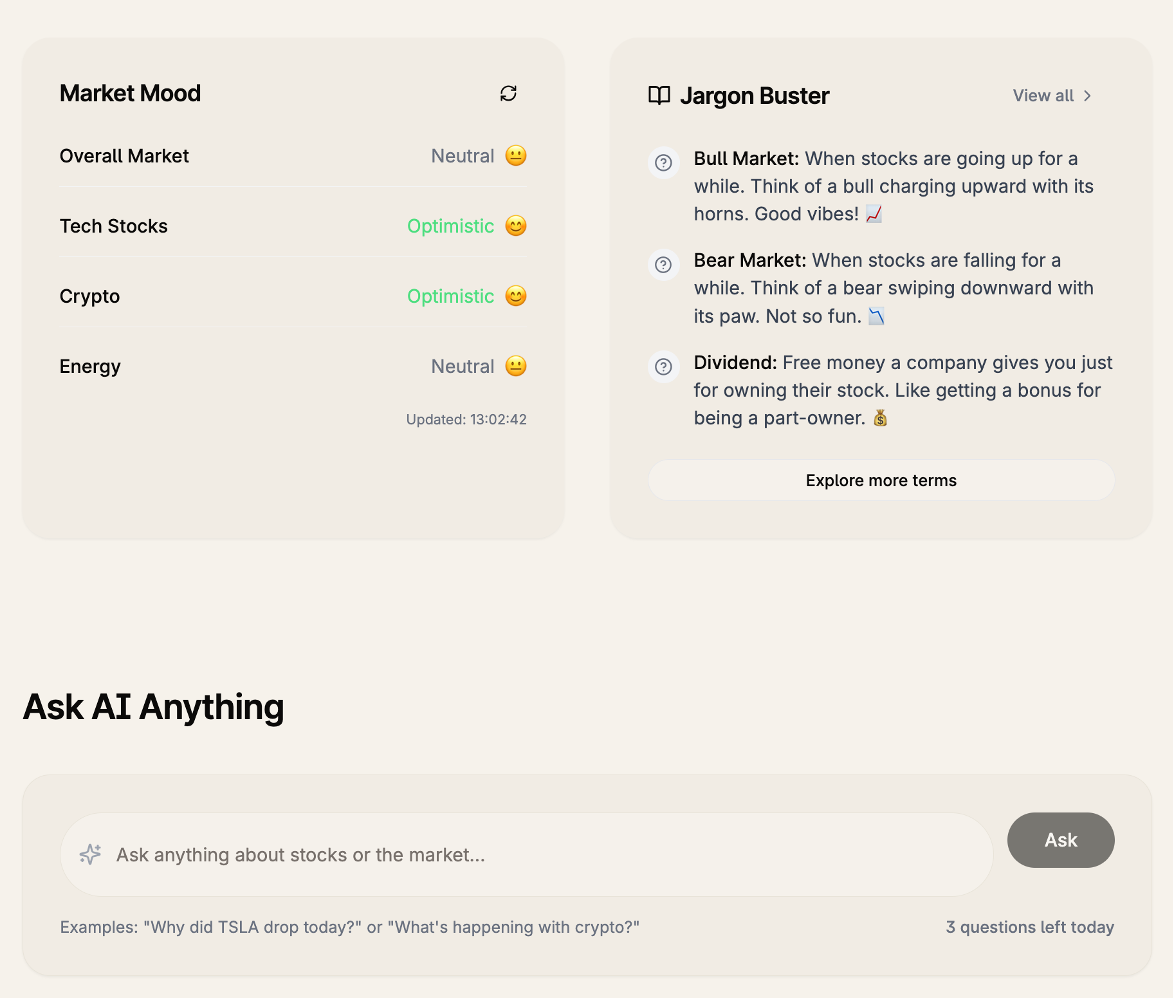Click the question icon next to Bear Market
1174x998 pixels.
coord(662,265)
